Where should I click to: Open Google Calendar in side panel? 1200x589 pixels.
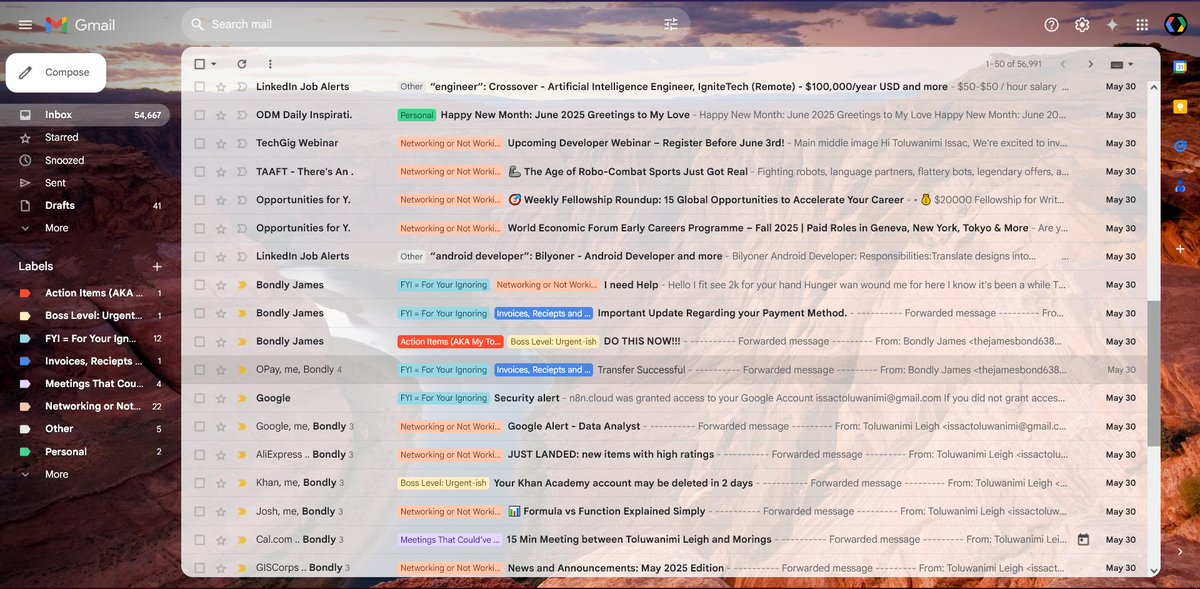tap(1180, 67)
